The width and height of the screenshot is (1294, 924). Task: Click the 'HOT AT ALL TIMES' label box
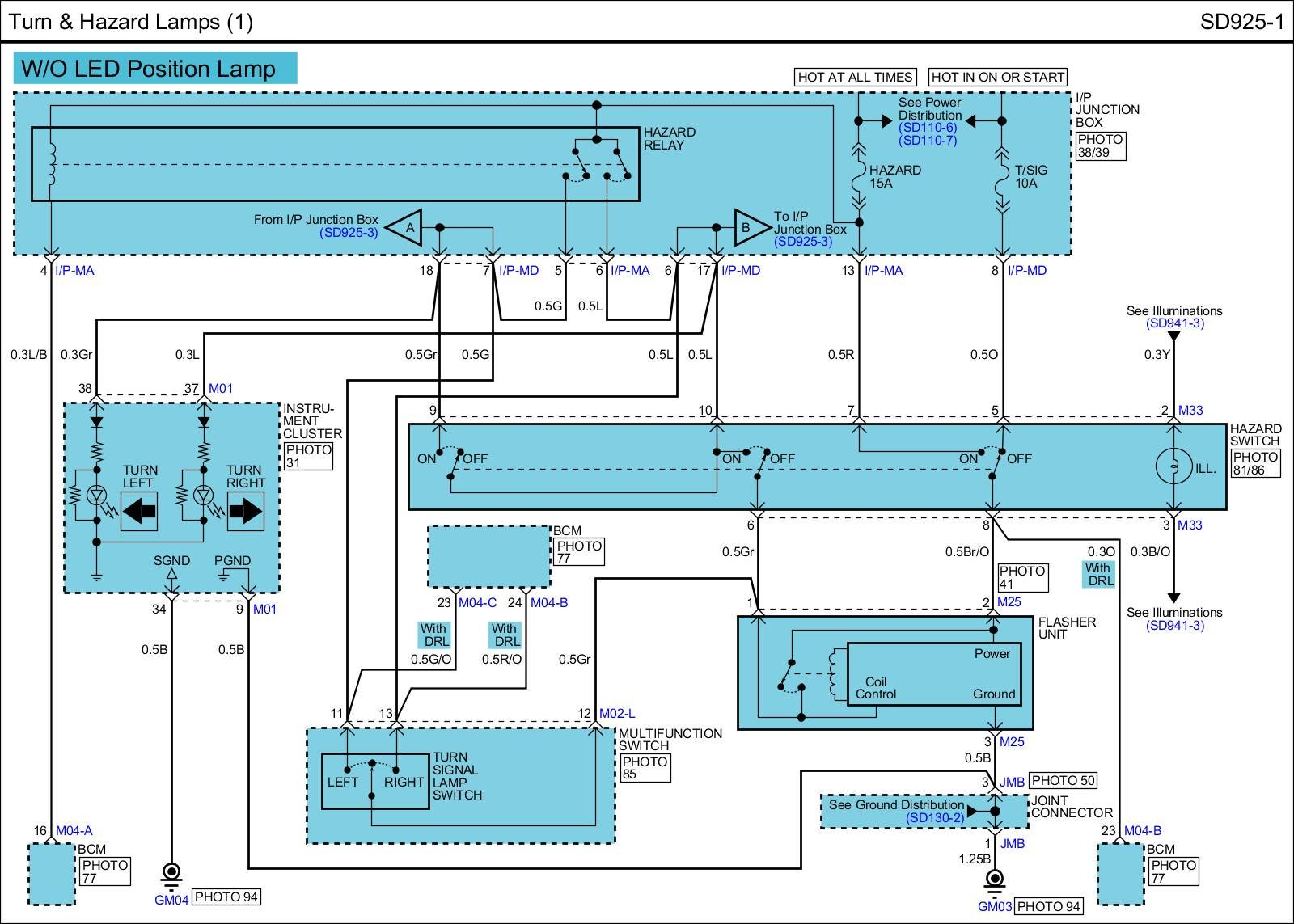tap(855, 78)
